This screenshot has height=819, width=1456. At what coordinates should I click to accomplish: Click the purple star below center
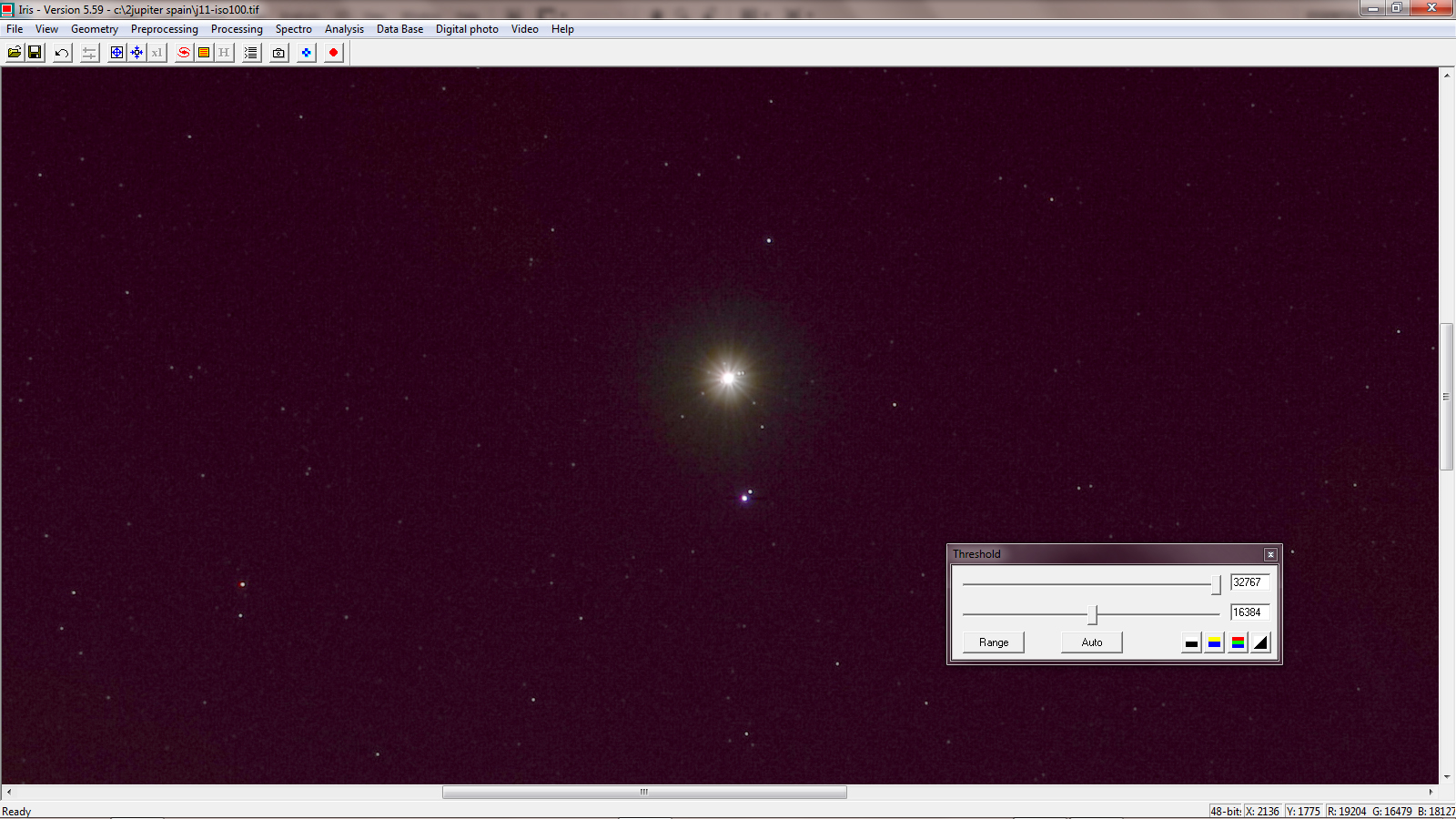coord(743,498)
